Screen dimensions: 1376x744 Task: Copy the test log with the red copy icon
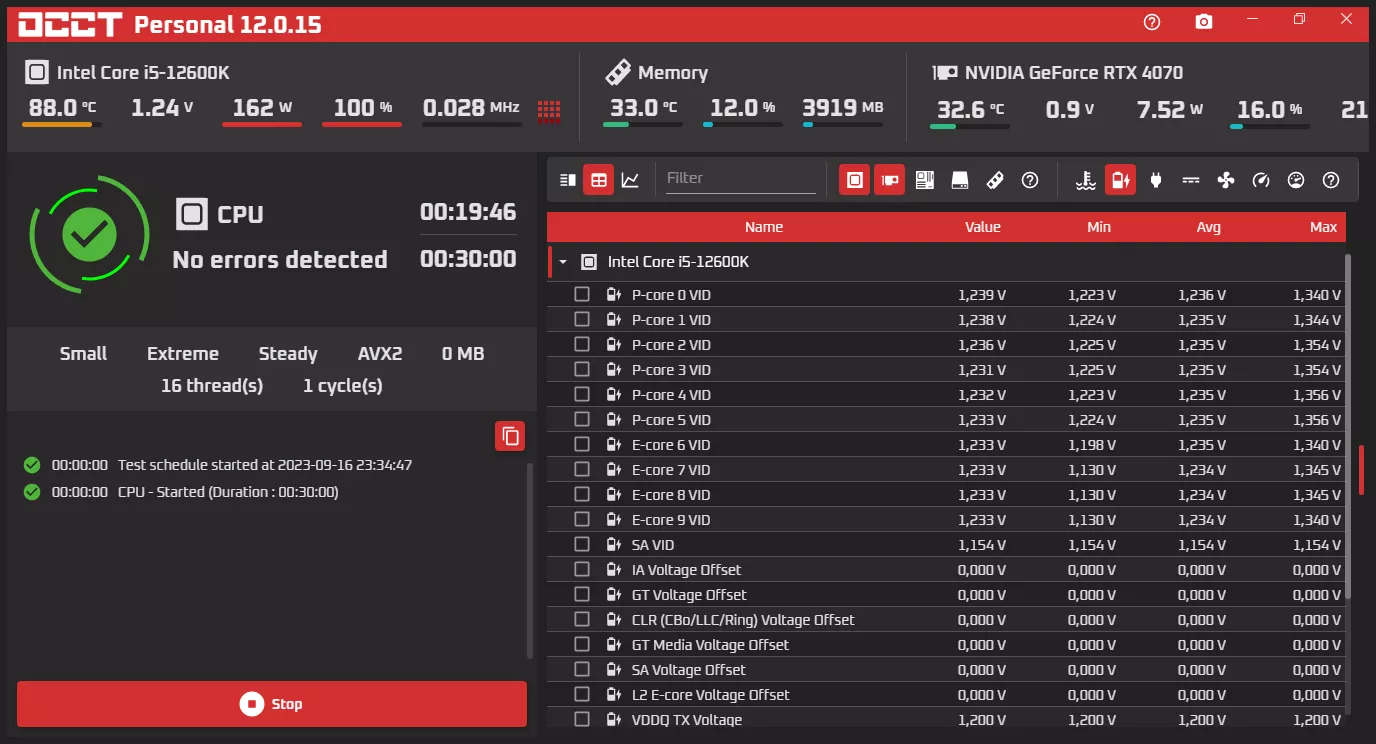click(x=510, y=436)
